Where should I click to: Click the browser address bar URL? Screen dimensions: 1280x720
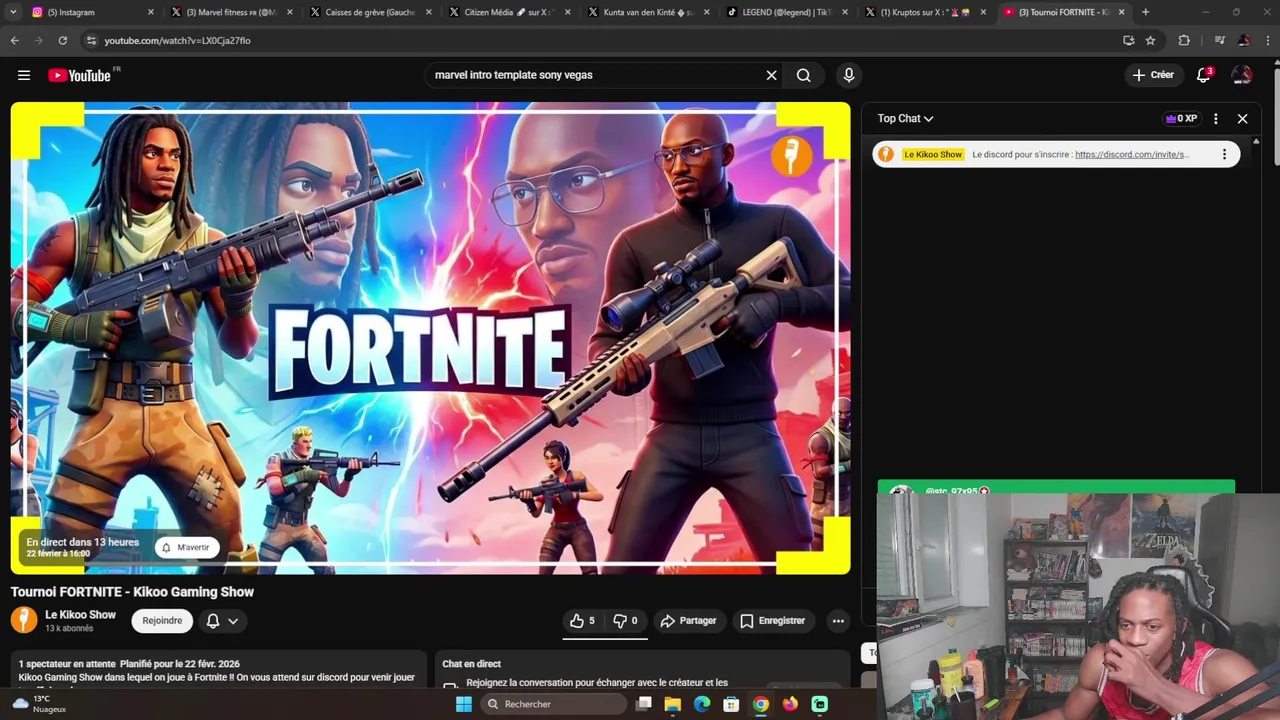coord(177,40)
